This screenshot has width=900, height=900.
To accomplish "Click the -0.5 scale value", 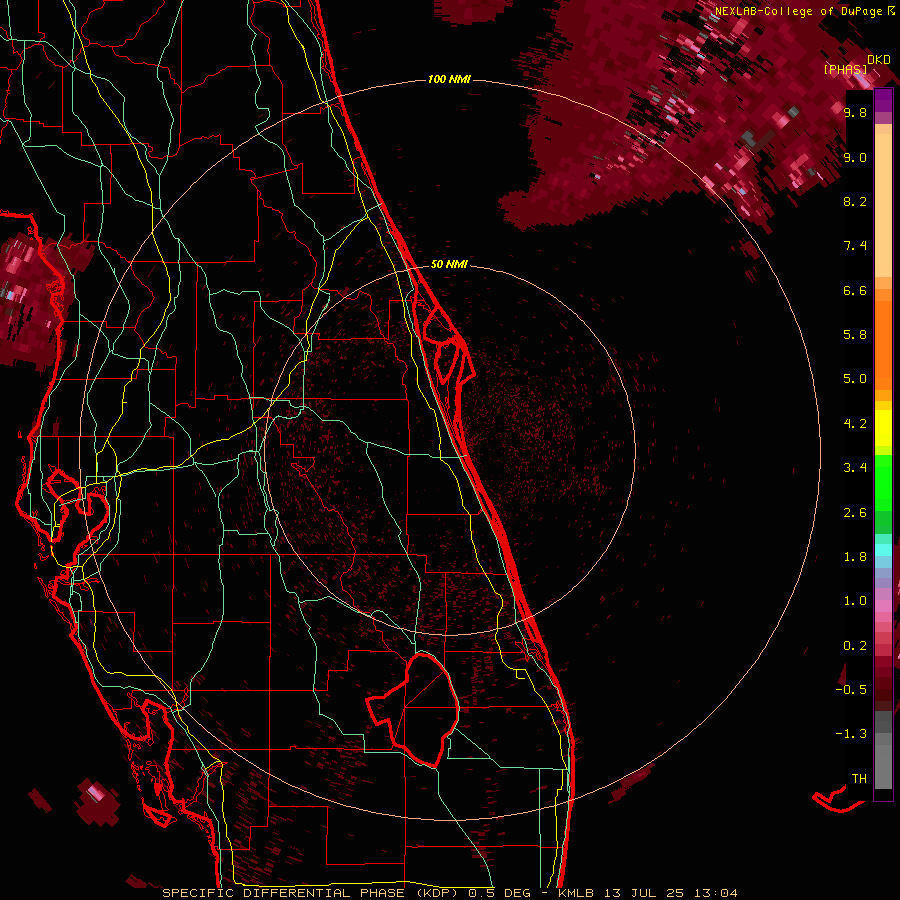I will 851,690.
